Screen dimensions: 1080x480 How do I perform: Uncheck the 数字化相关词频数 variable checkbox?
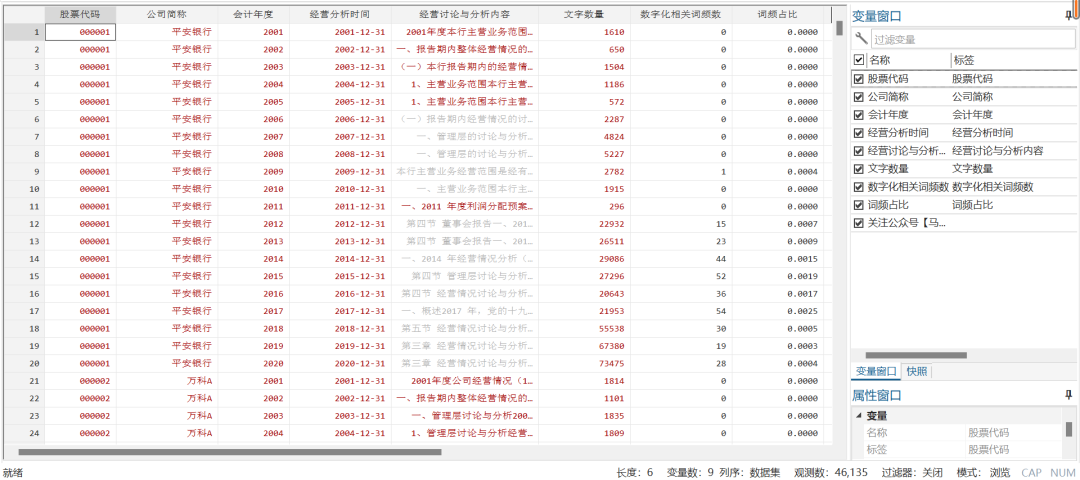coord(858,187)
